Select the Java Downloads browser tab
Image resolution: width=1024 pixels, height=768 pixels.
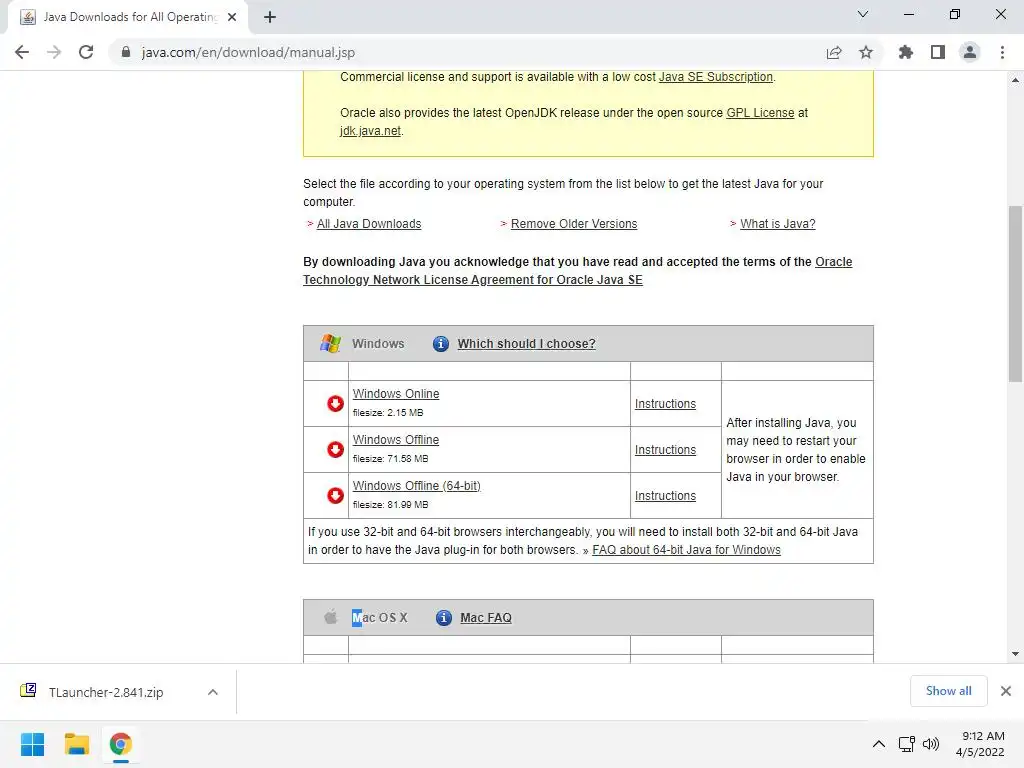129,17
